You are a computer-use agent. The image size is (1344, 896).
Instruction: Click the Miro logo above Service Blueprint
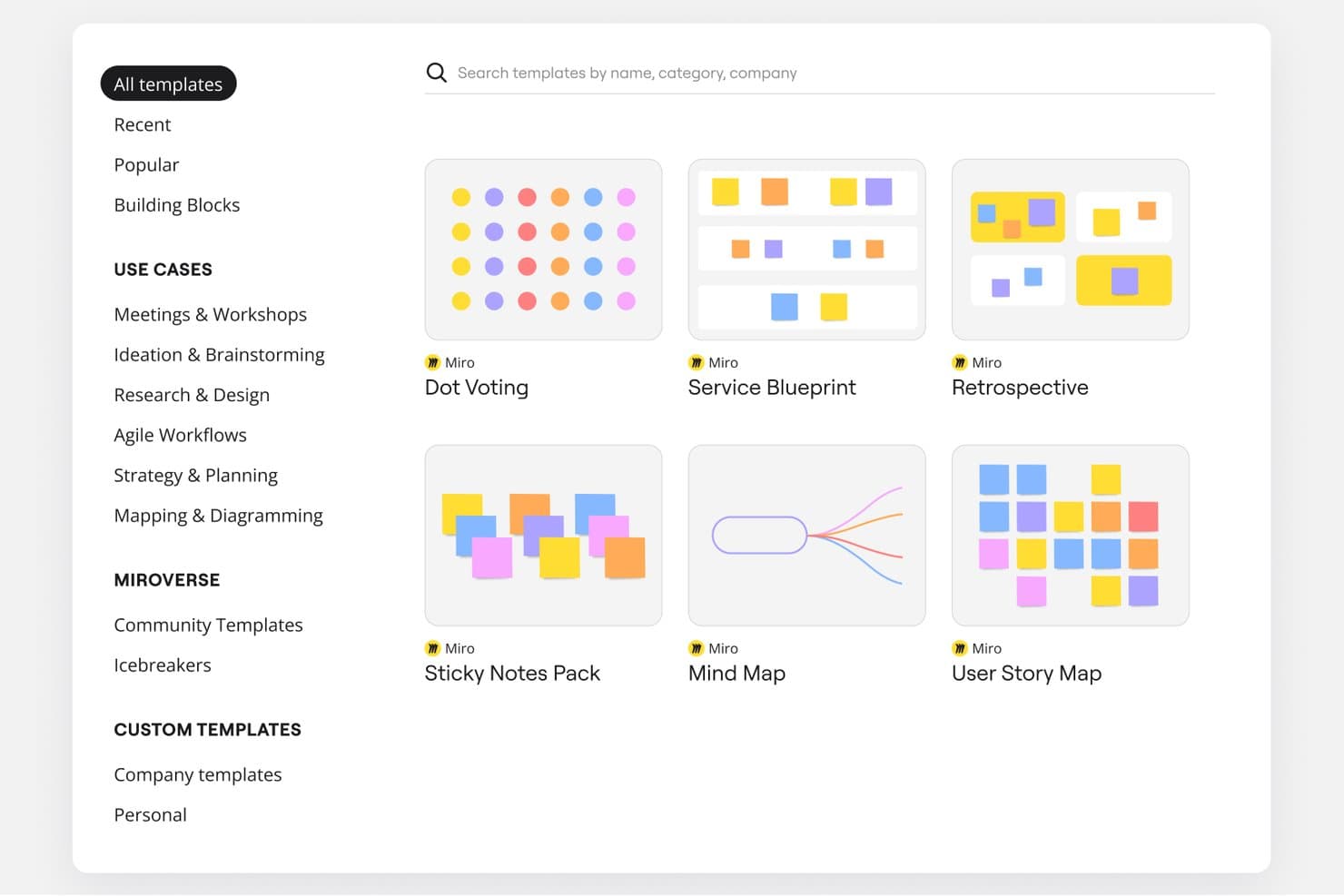click(x=697, y=362)
